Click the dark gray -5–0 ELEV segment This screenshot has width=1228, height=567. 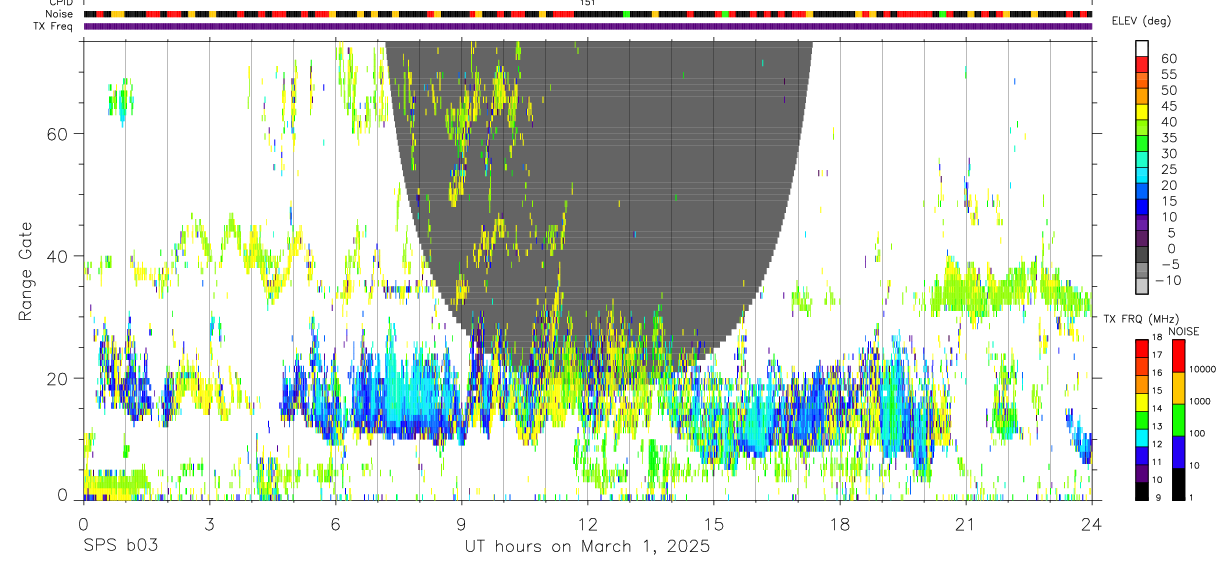pyautogui.click(x=1142, y=255)
